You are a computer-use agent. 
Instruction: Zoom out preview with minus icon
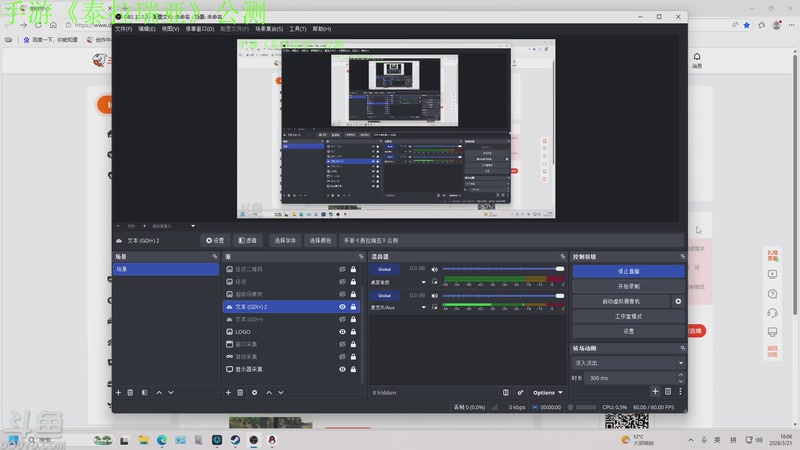(118, 226)
